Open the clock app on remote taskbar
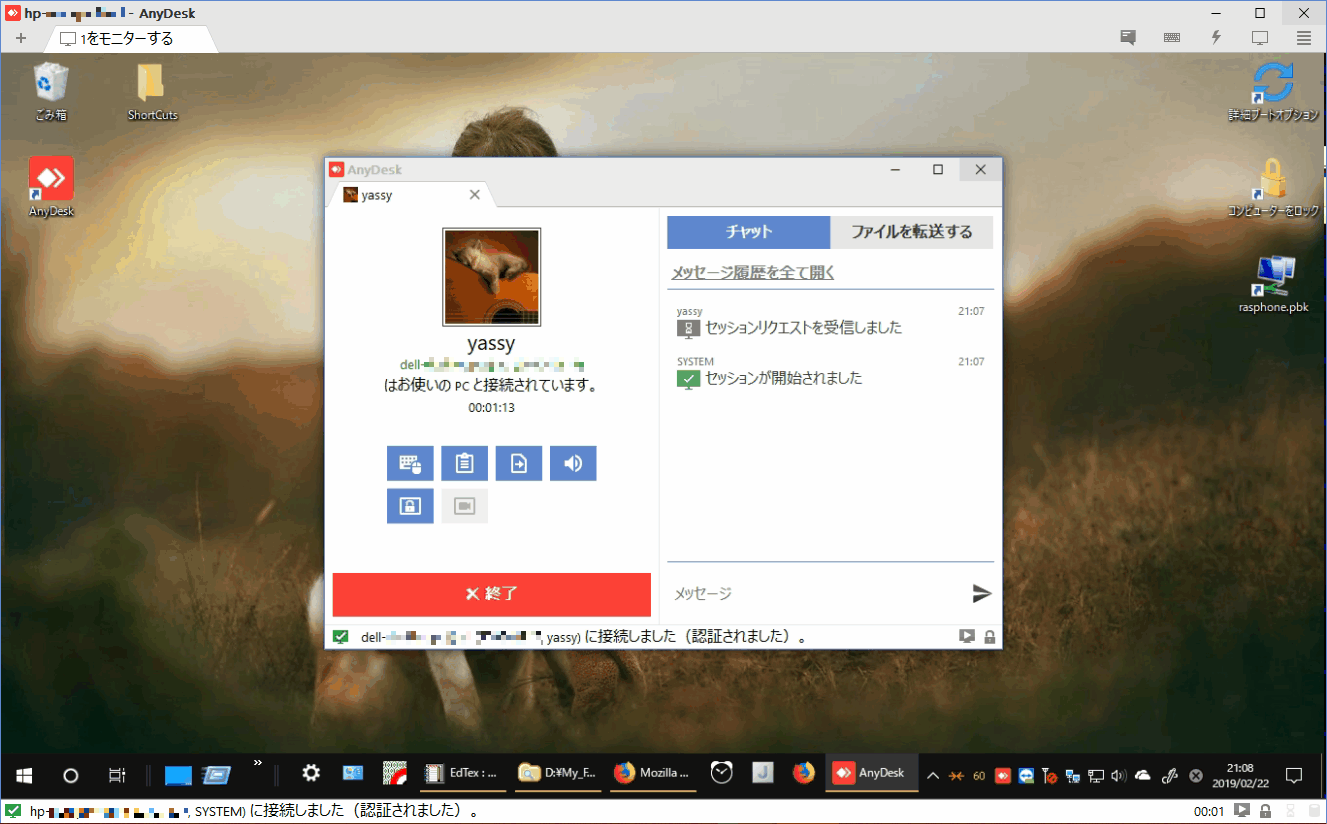This screenshot has width=1327, height=824. pyautogui.click(x=722, y=773)
